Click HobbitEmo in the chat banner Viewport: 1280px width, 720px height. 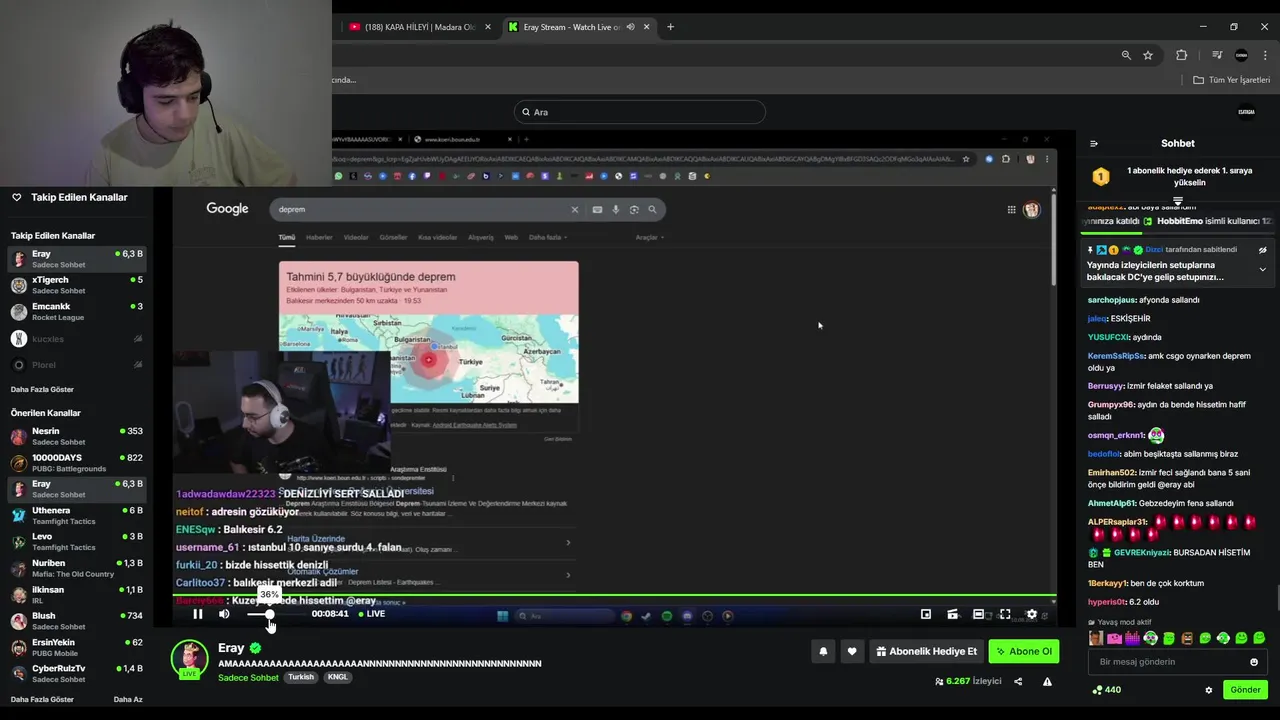coord(1180,221)
